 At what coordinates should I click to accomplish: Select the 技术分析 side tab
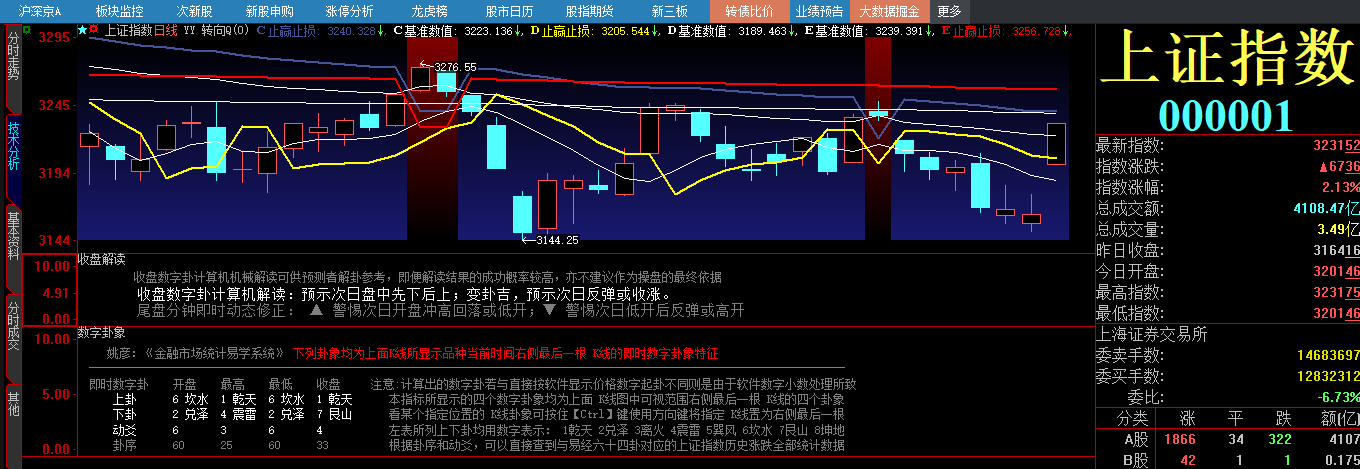[13, 158]
